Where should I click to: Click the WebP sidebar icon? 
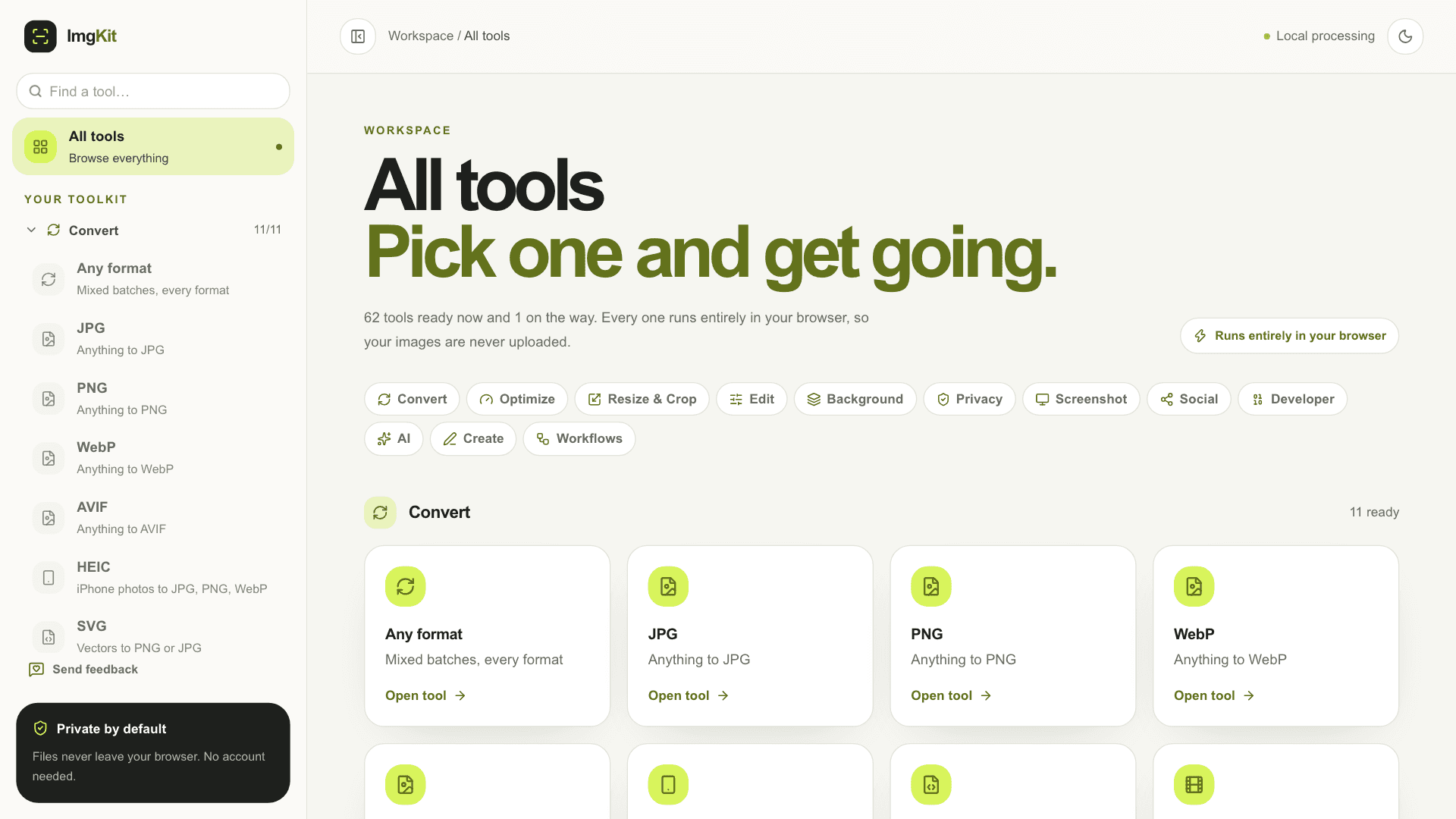(x=49, y=458)
